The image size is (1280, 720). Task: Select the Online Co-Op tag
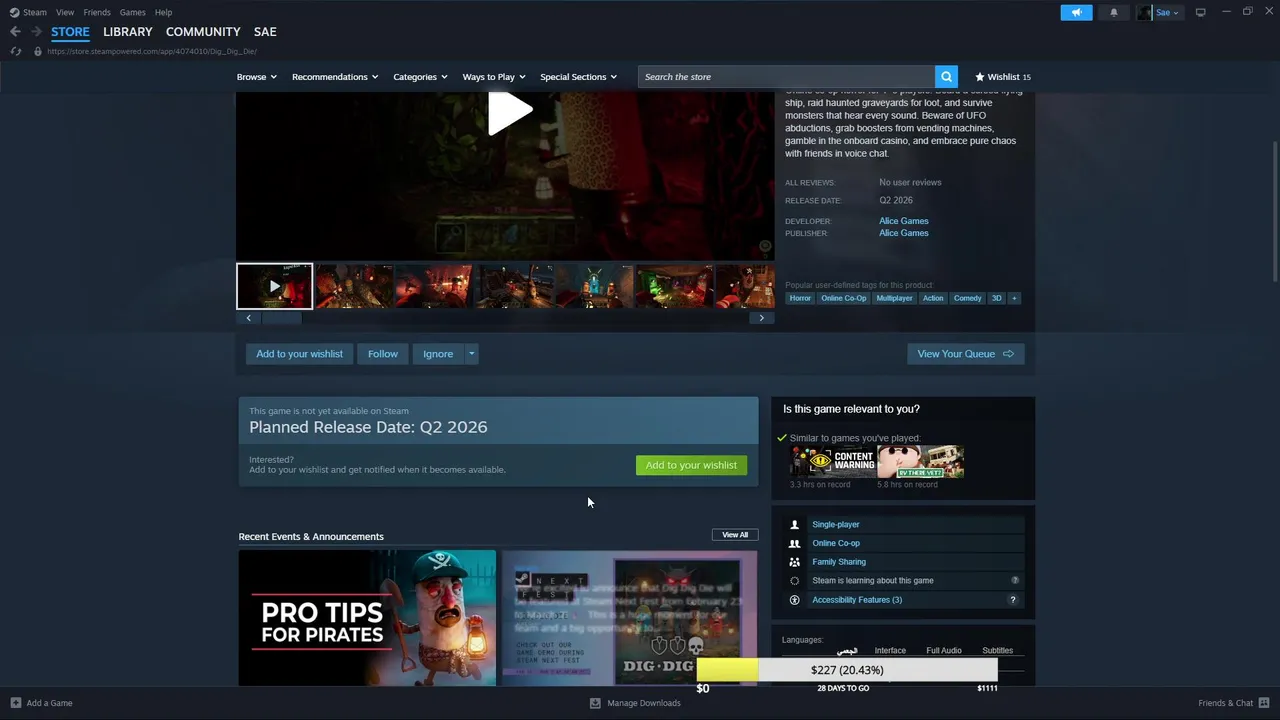tap(844, 298)
